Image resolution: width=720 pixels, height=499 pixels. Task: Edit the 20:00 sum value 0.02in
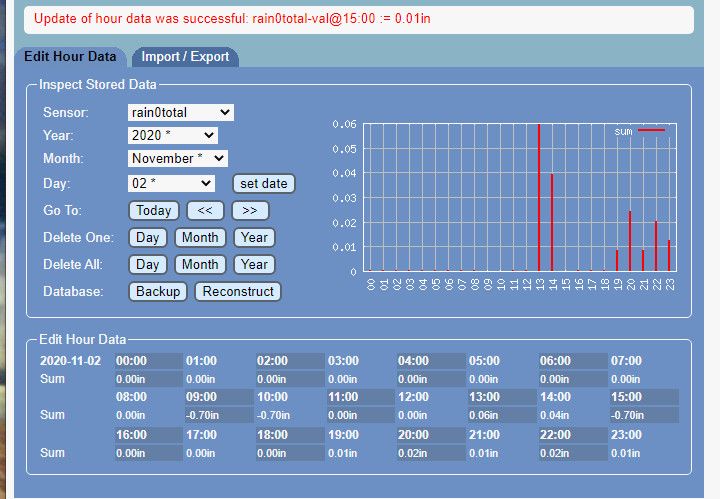pyautogui.click(x=431, y=453)
